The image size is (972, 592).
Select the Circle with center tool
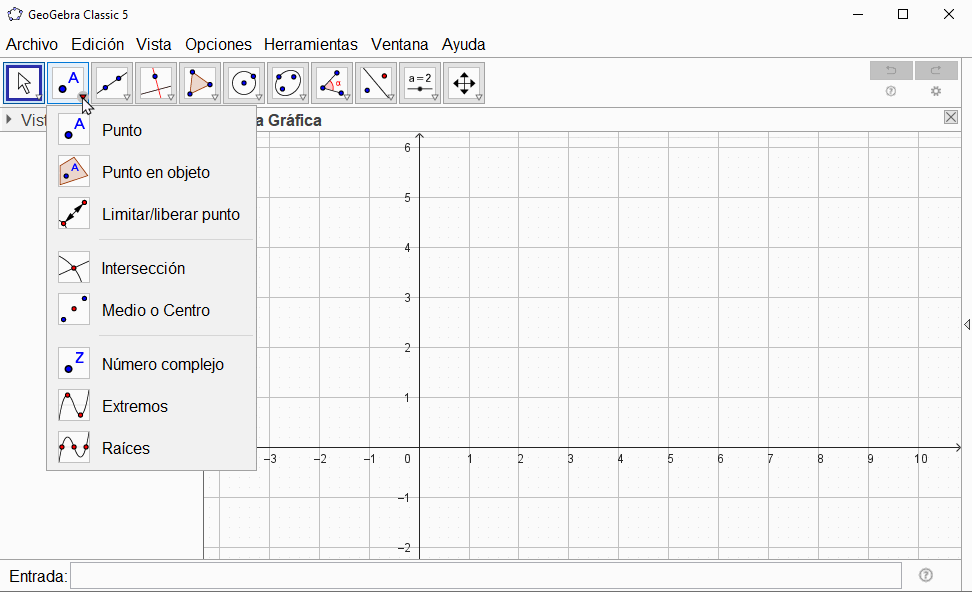coord(244,83)
